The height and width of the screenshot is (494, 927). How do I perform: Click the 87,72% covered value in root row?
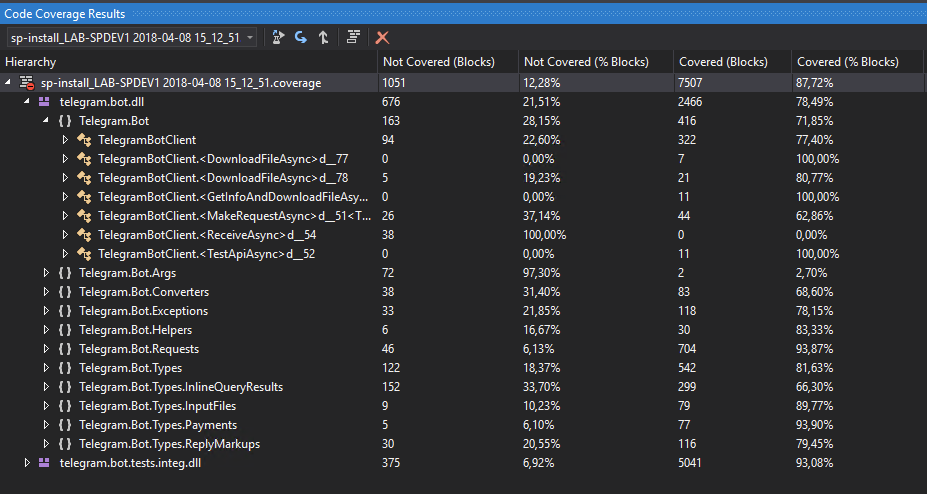point(815,83)
